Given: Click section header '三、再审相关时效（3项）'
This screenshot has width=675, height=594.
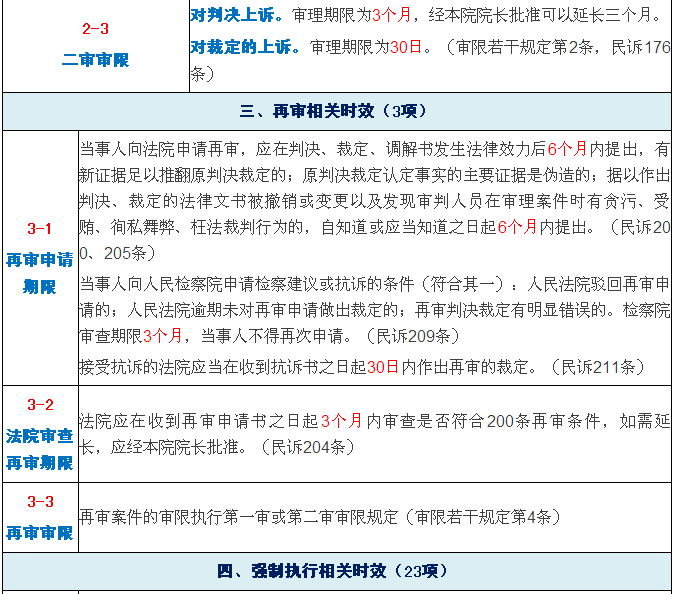Looking at the screenshot, I should pos(333,111).
